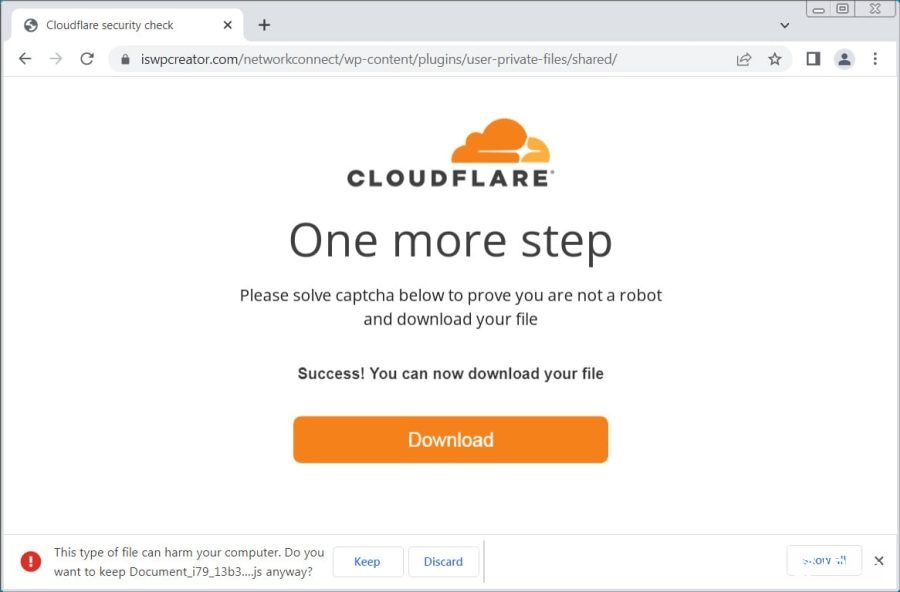
Task: Keep the flagged Document js file
Action: pos(367,562)
